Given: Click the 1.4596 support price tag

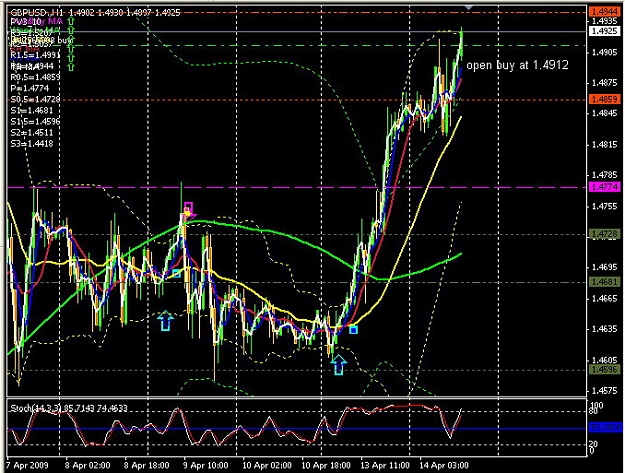Looking at the screenshot, I should coord(605,369).
